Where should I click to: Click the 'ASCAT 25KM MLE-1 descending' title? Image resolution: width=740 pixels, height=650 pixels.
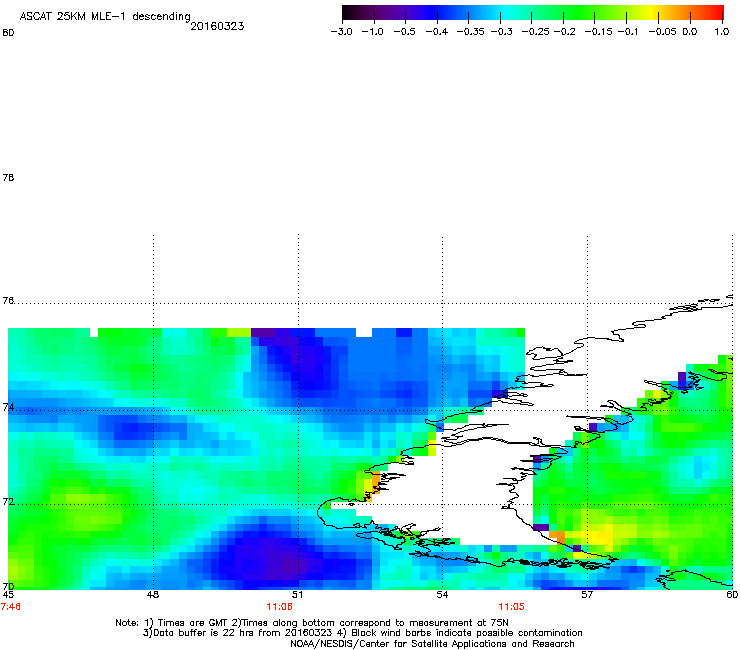click(x=105, y=17)
